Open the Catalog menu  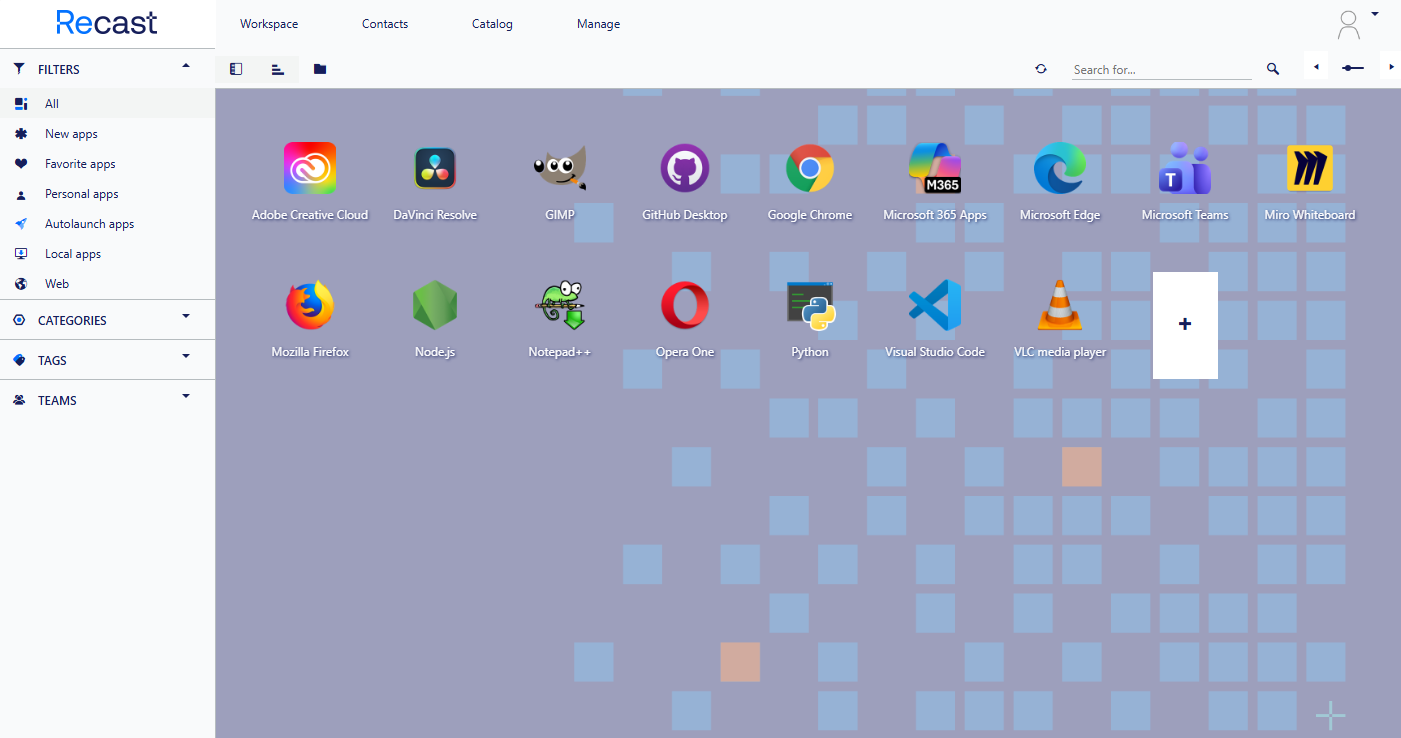pyautogui.click(x=492, y=24)
